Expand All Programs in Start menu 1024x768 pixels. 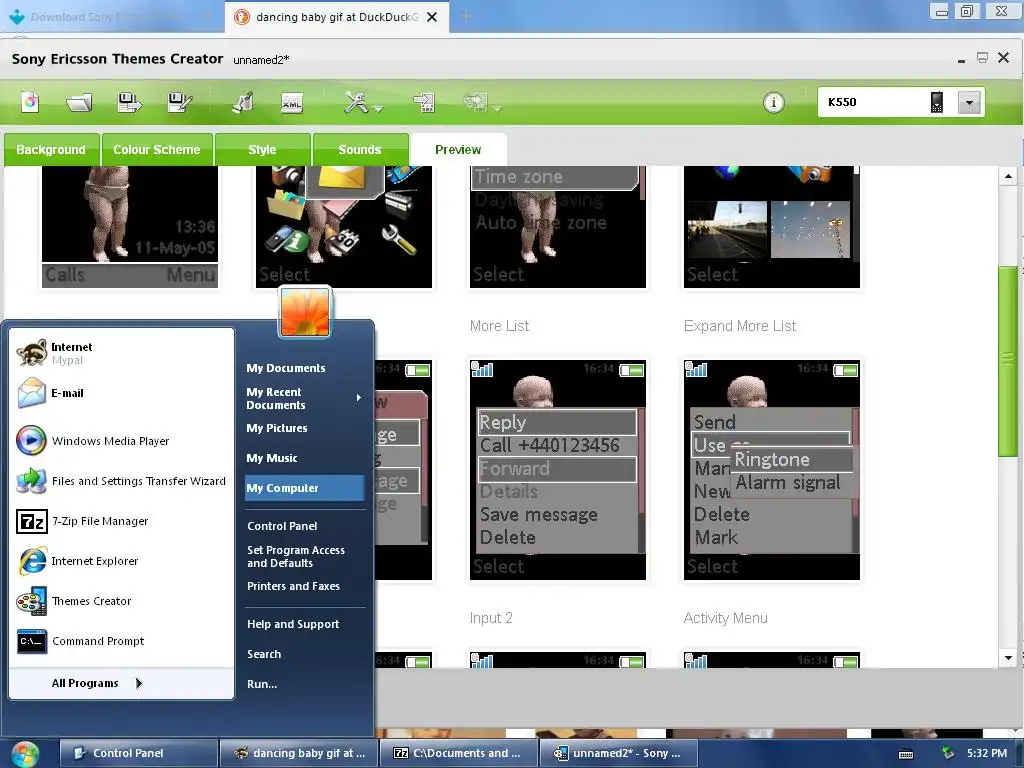pos(121,683)
